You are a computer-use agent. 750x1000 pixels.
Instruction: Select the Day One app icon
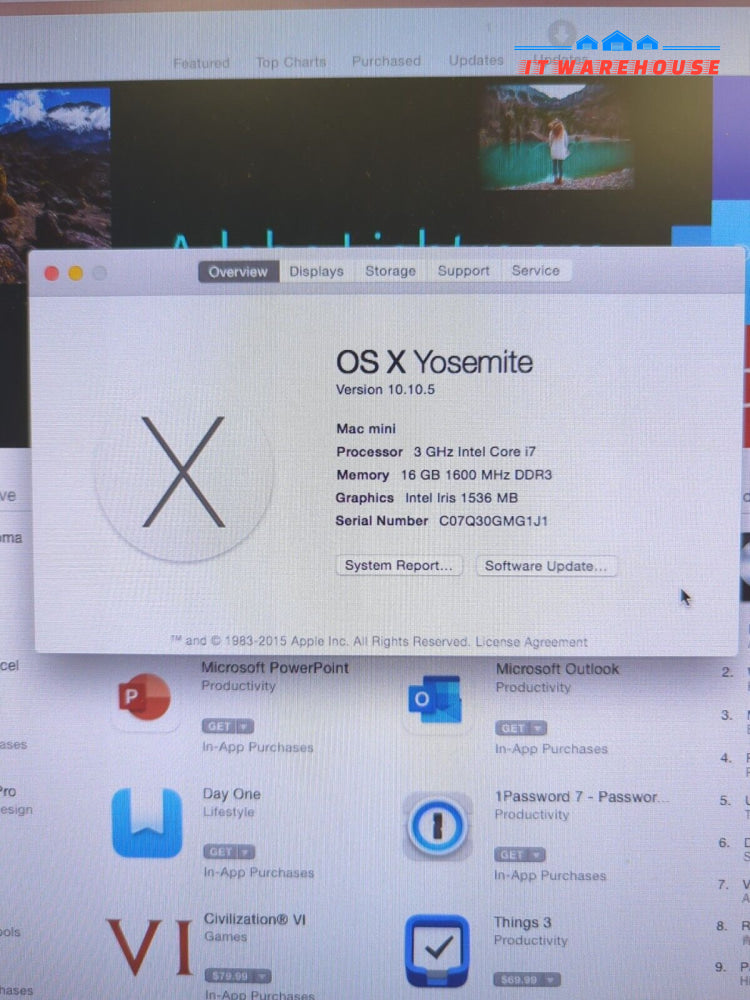(x=147, y=823)
